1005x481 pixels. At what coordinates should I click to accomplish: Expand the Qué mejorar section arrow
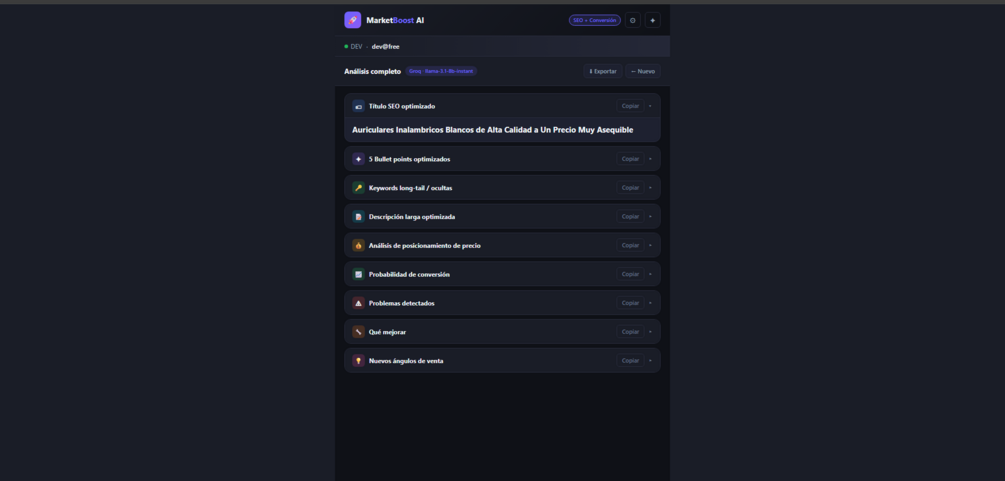650,332
